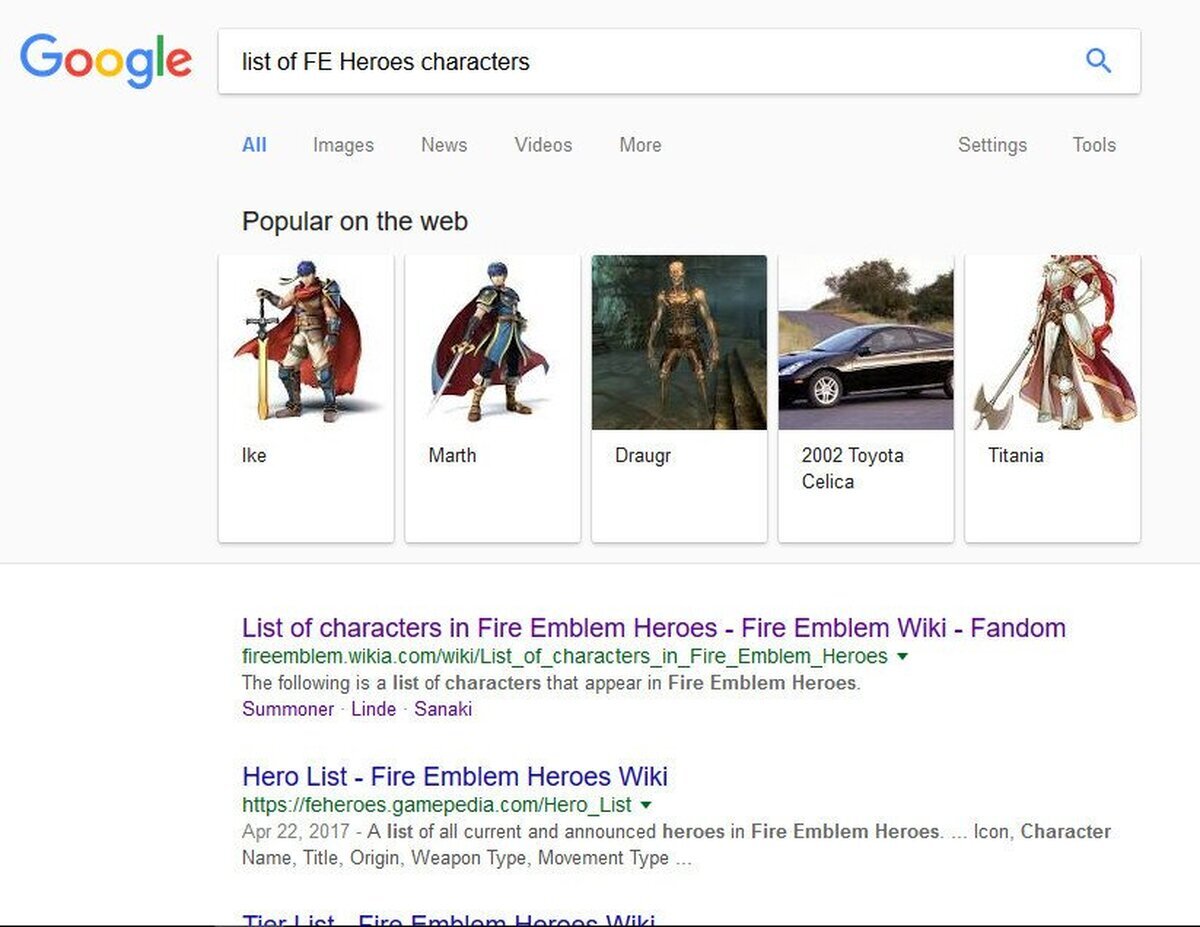Open Hero List - Fire Emblem Heroes Wiki result
1200x927 pixels.
tap(455, 776)
